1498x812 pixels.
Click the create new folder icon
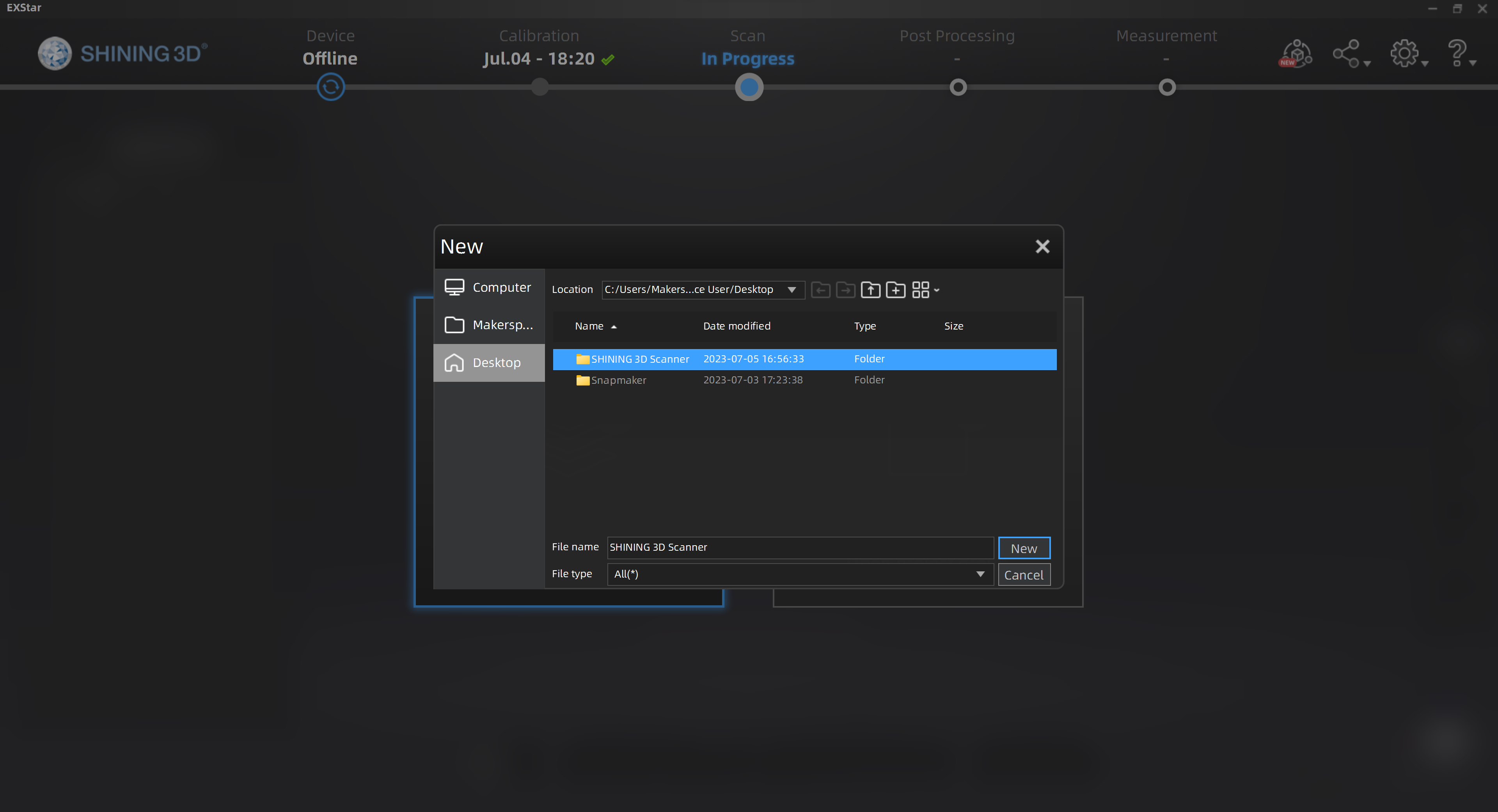pyautogui.click(x=895, y=289)
